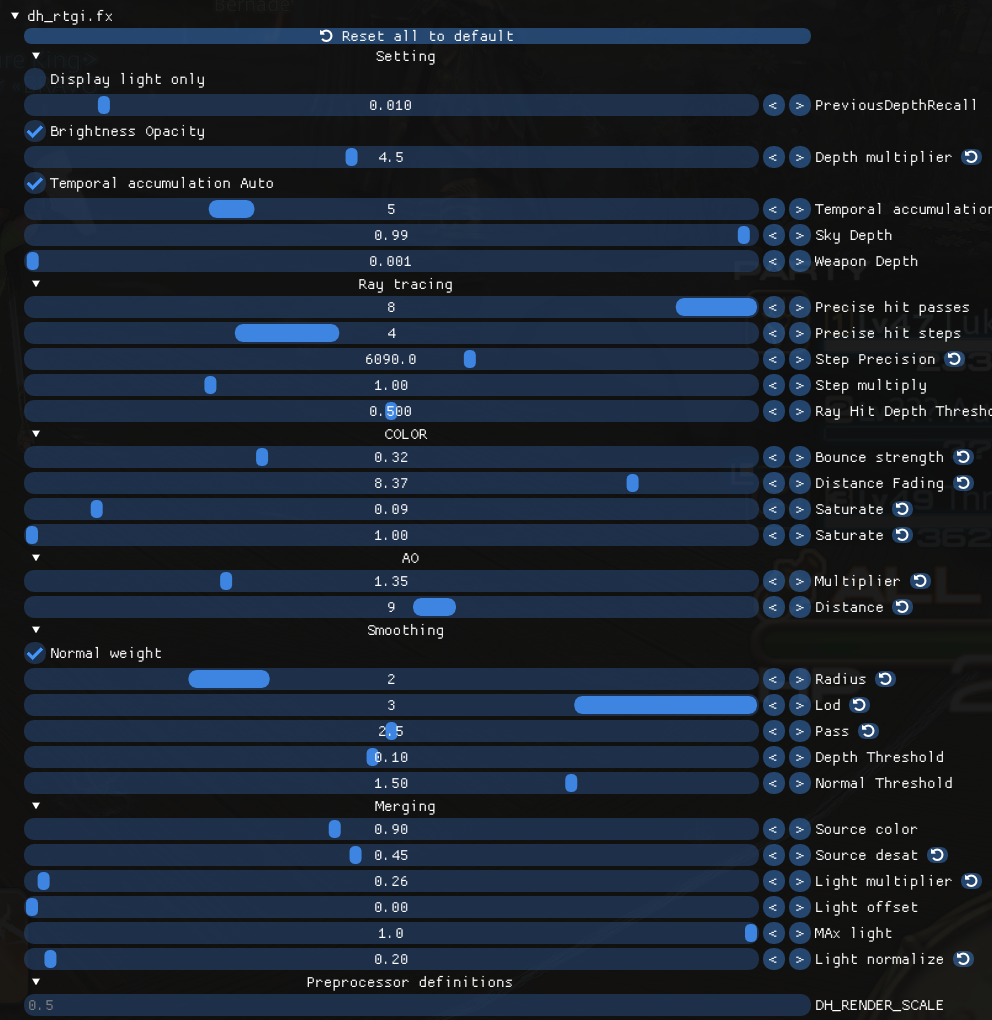Reset Source desat to default
Viewport: 992px width, 1020px height.
(937, 855)
